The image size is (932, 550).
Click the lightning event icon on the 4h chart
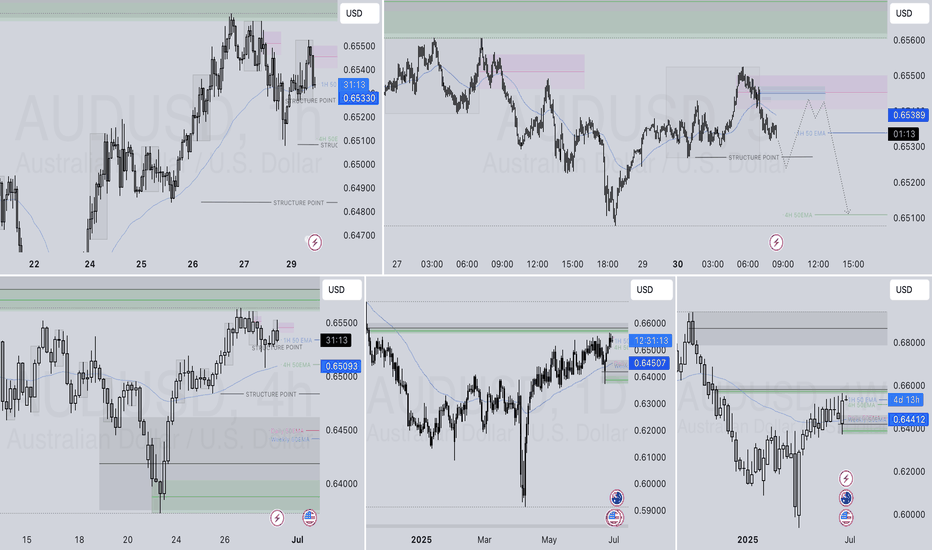pyautogui.click(x=277, y=518)
